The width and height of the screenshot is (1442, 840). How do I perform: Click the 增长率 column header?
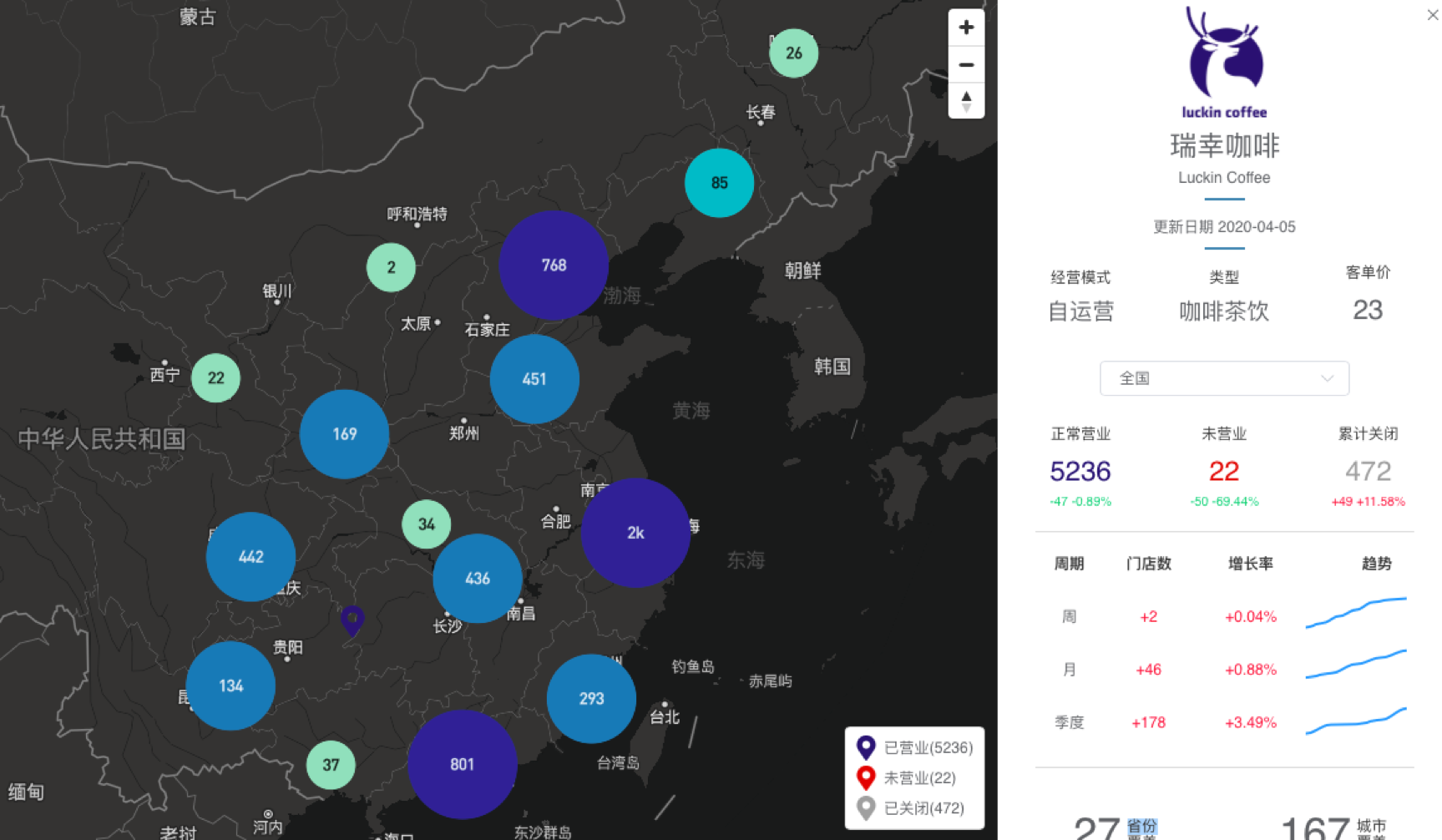click(x=1250, y=564)
